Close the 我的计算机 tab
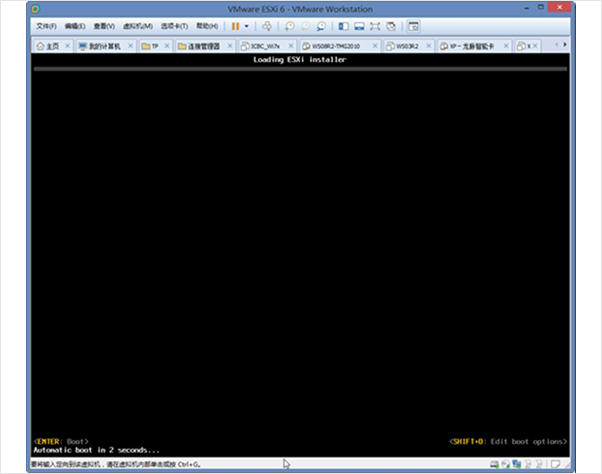Screen dimensions: 602x474 coord(131,46)
